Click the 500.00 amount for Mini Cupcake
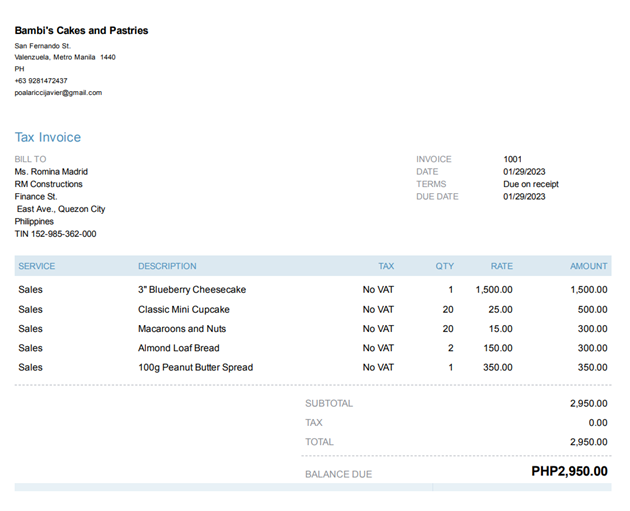Image resolution: width=630 pixels, height=511 pixels. [593, 309]
